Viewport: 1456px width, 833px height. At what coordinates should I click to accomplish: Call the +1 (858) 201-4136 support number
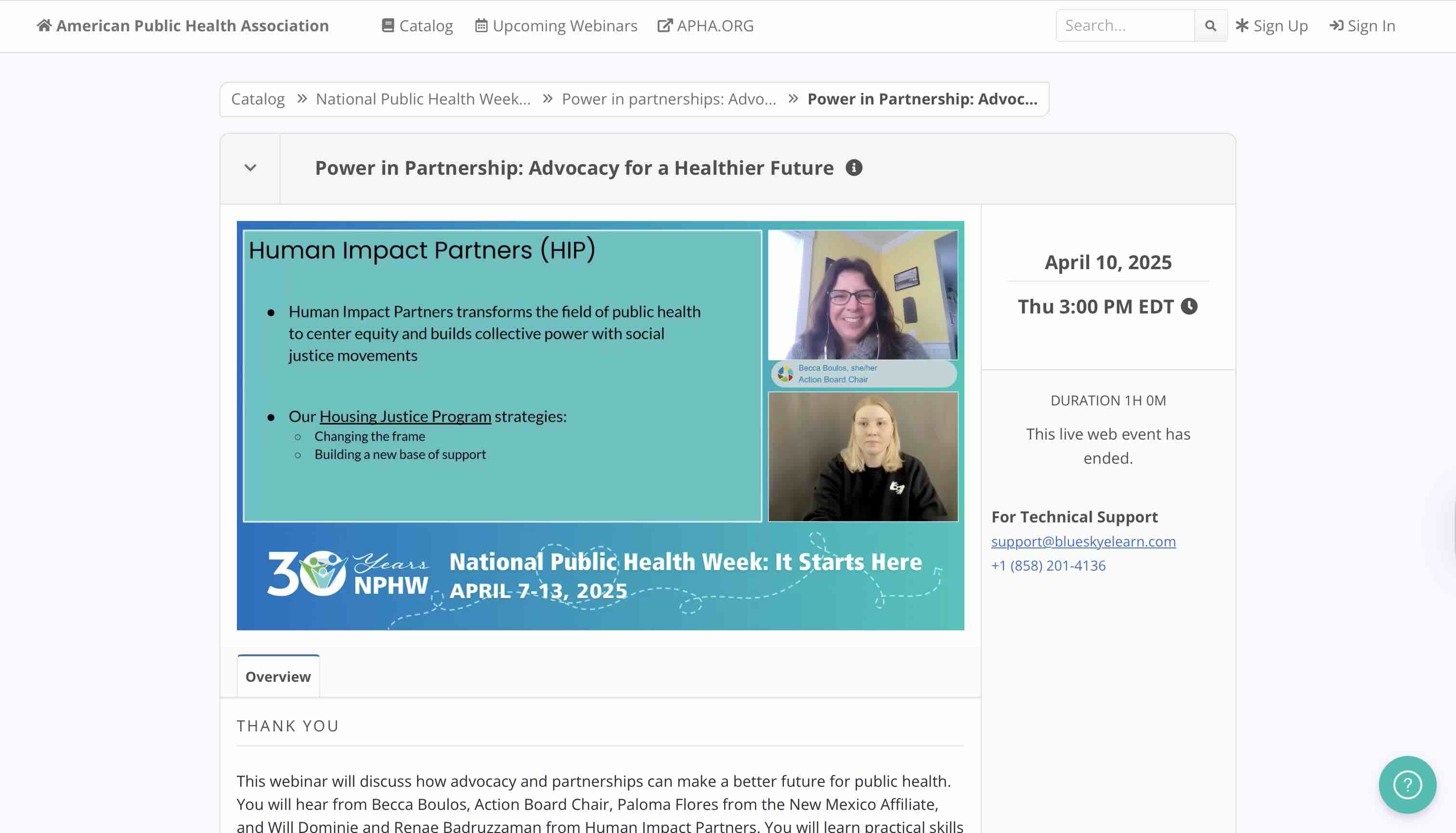(x=1048, y=565)
